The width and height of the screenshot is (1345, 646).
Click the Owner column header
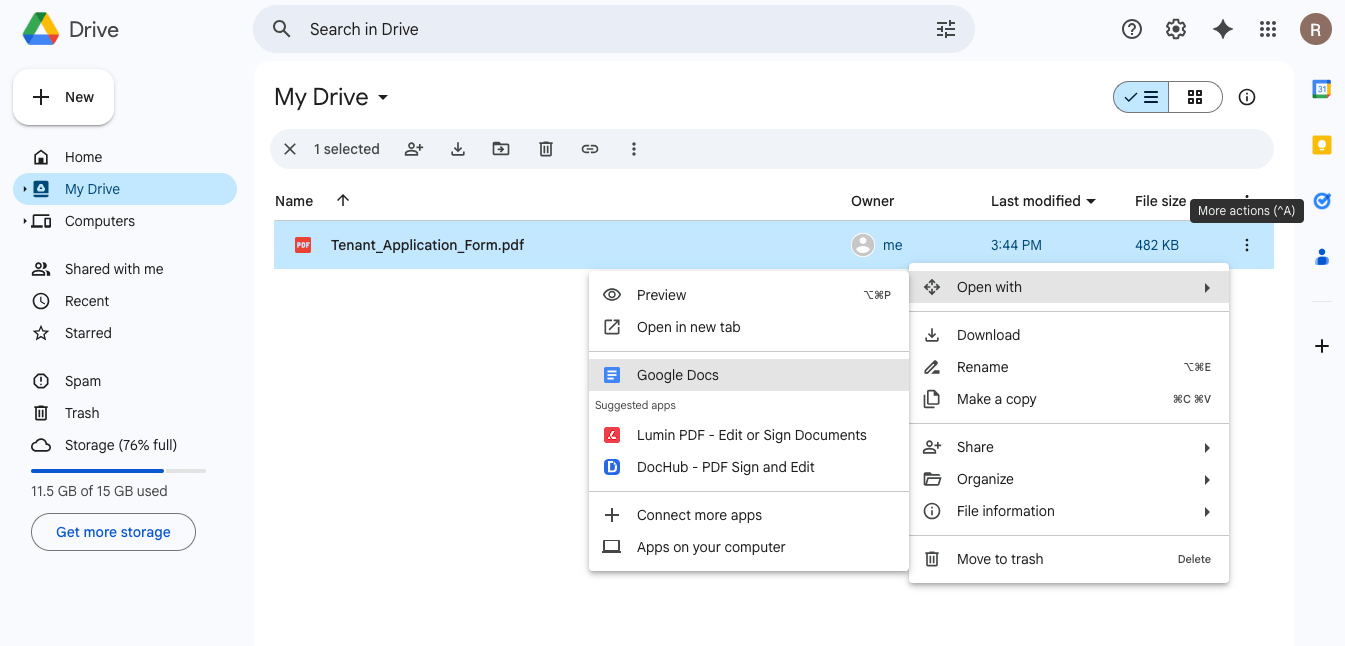[872, 201]
